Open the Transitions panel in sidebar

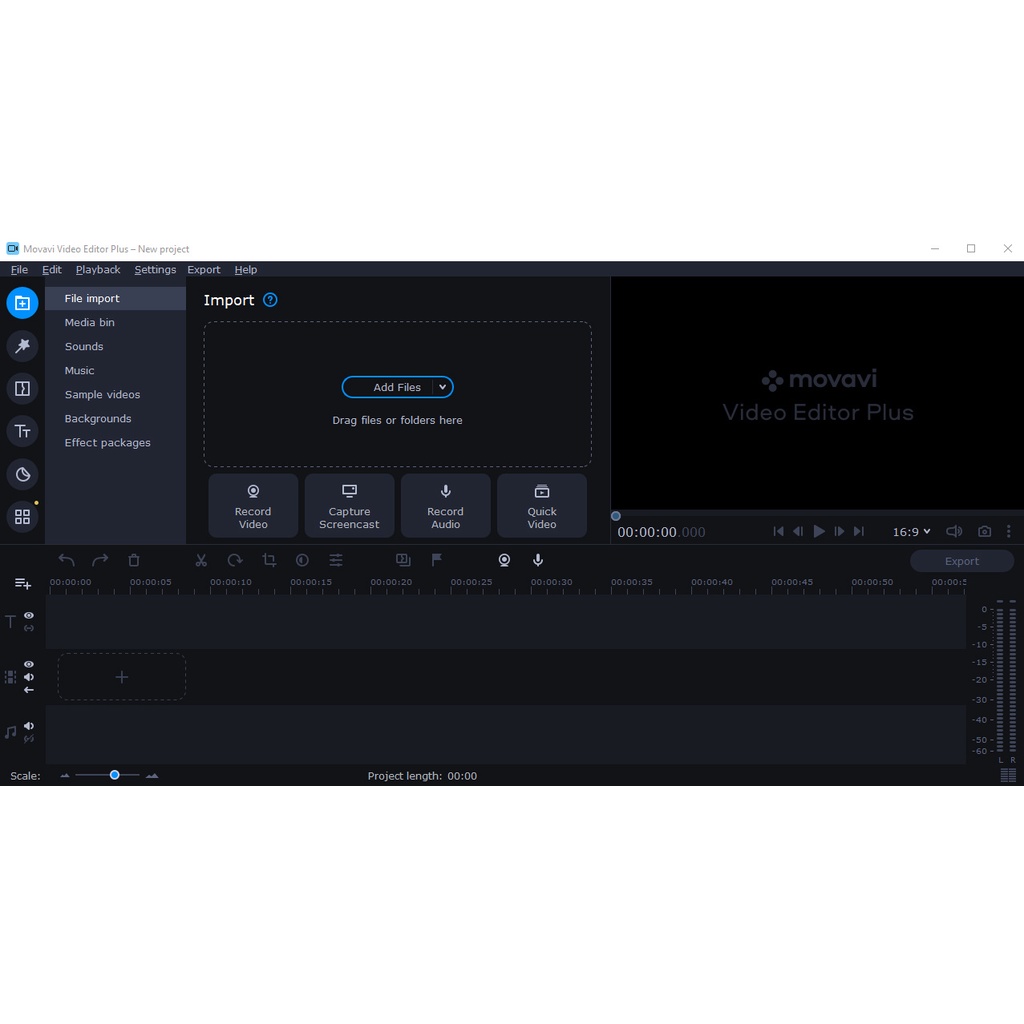point(22,389)
